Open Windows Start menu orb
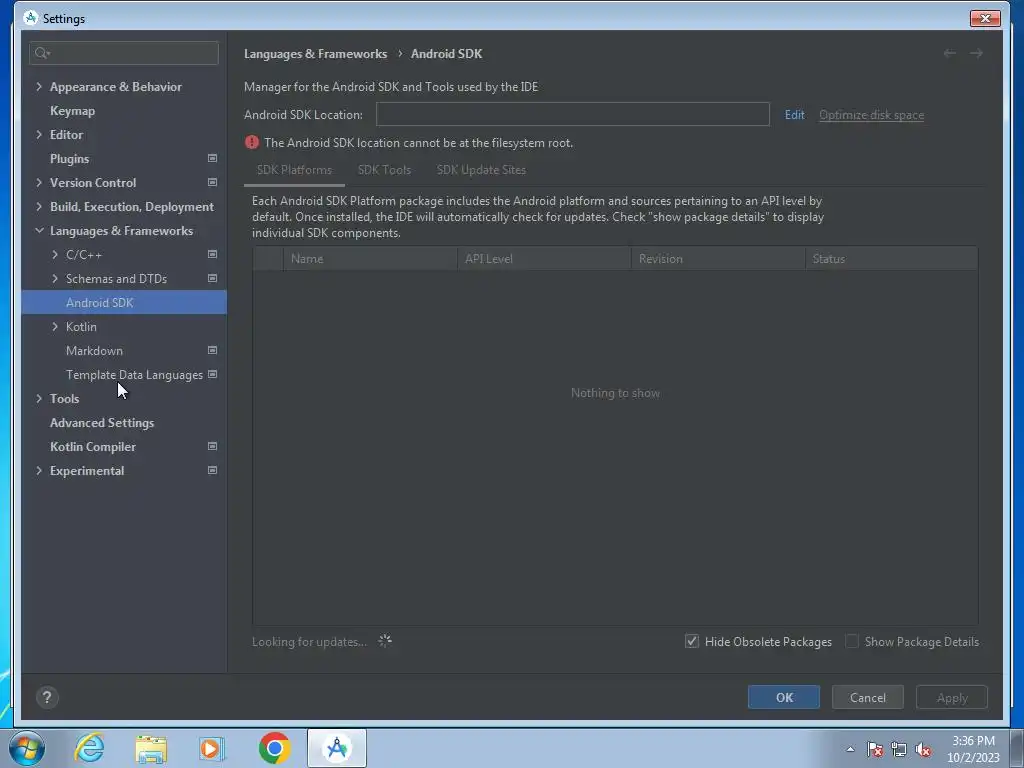This screenshot has width=1024, height=768. click(26, 748)
